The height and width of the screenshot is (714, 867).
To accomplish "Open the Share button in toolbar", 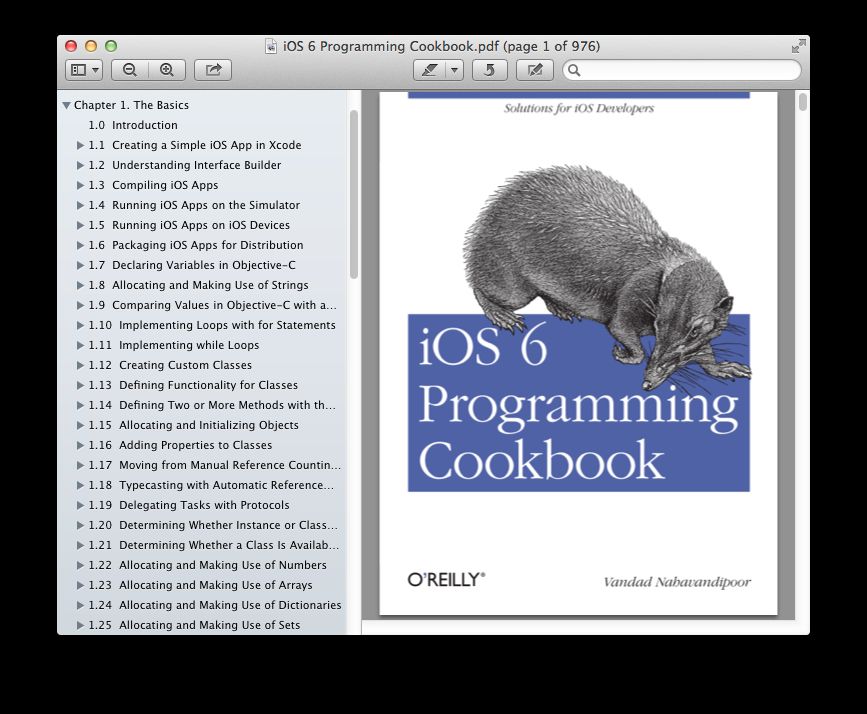I will pos(213,70).
